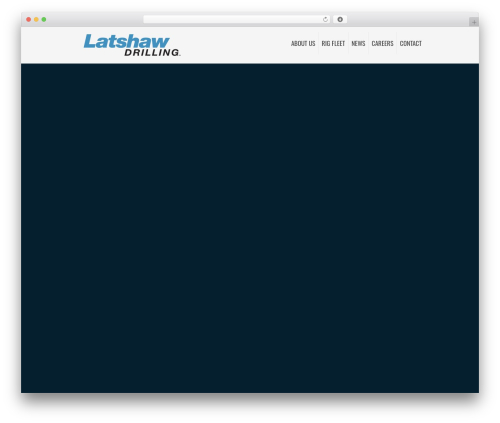
Task: Open the About Us menu item
Action: coord(303,43)
